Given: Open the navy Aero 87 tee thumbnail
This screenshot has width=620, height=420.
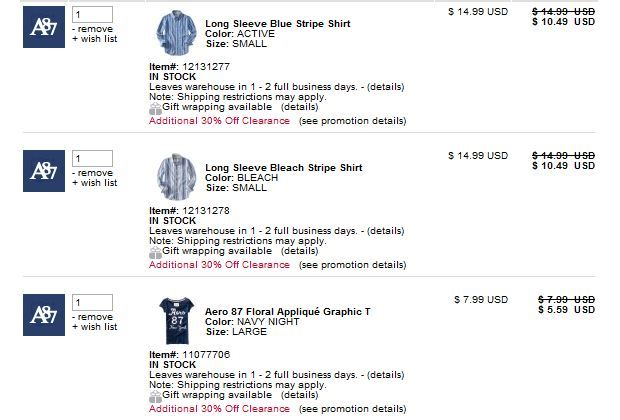Looking at the screenshot, I should 176,321.
